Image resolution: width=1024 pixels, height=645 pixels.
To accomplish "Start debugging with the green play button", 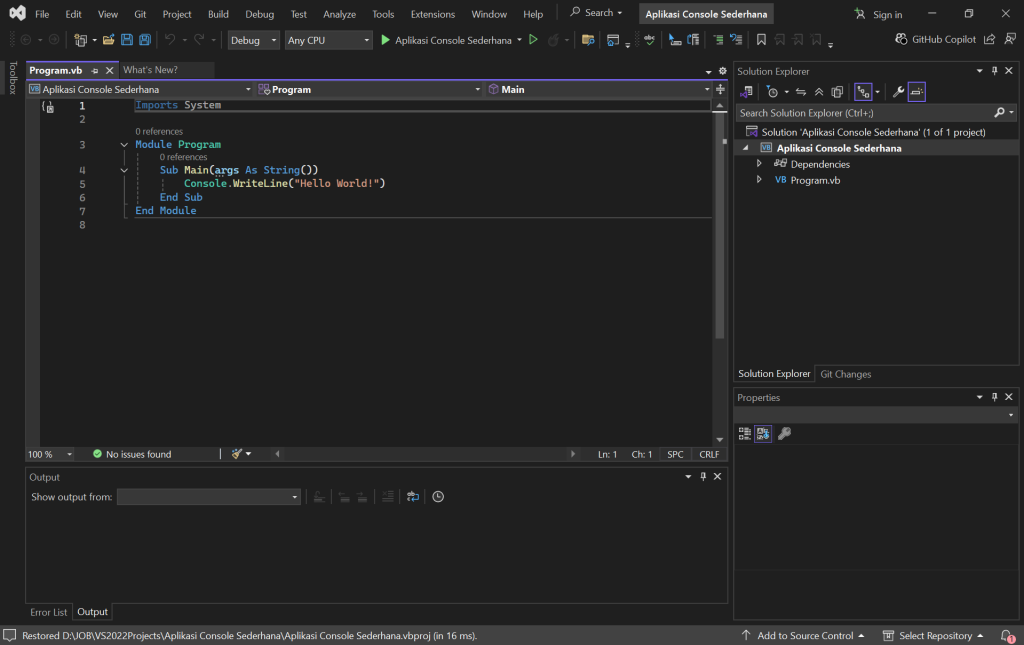I will tap(385, 40).
